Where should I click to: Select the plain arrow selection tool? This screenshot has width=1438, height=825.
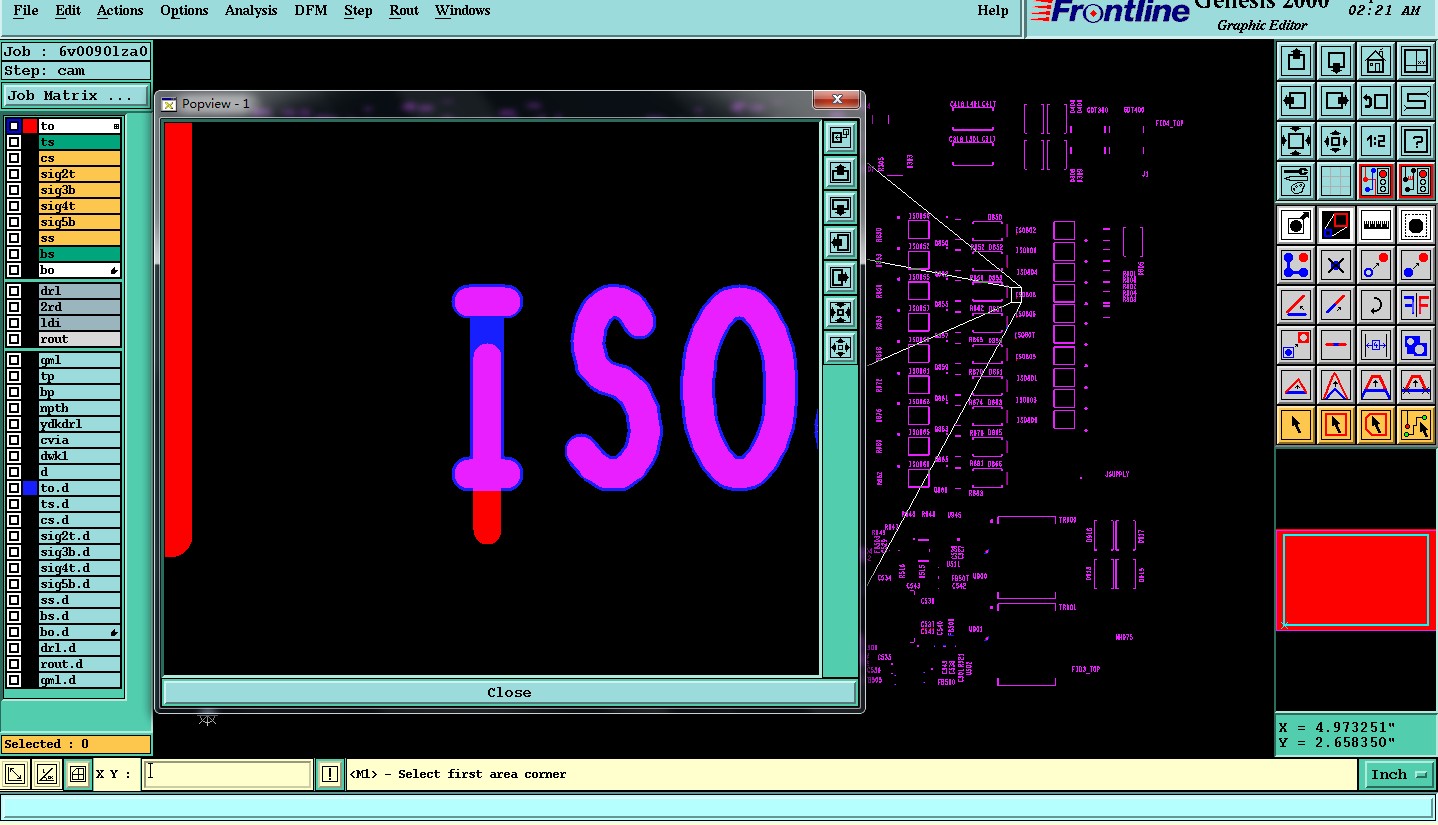pos(1296,425)
